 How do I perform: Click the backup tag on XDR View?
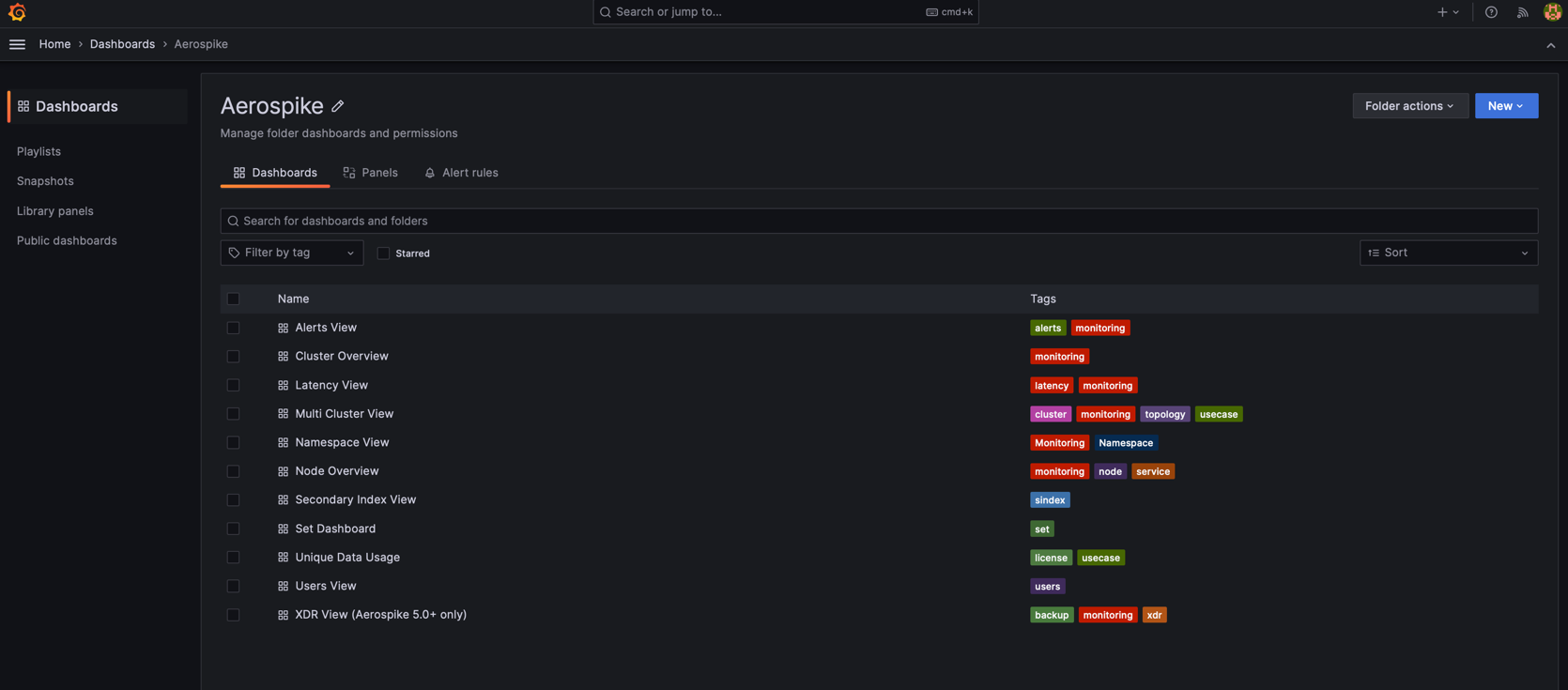pyautogui.click(x=1052, y=615)
